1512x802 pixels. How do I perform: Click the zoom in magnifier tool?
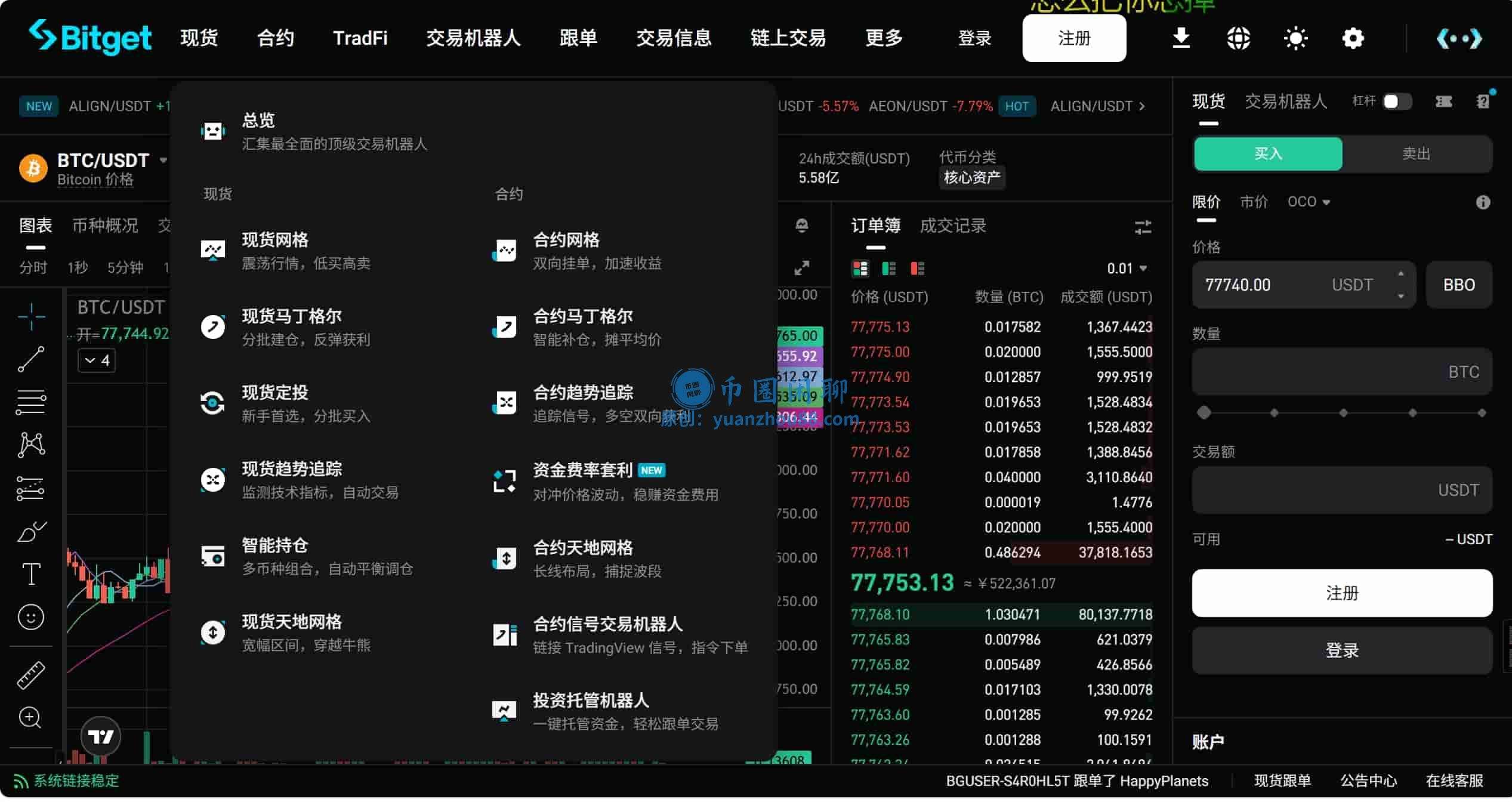(30, 718)
